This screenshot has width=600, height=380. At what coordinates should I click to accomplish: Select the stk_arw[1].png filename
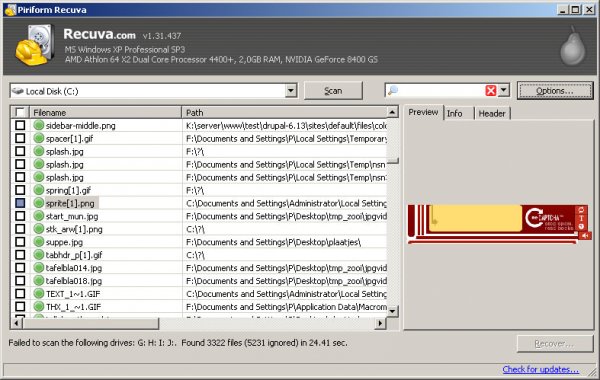tap(74, 229)
